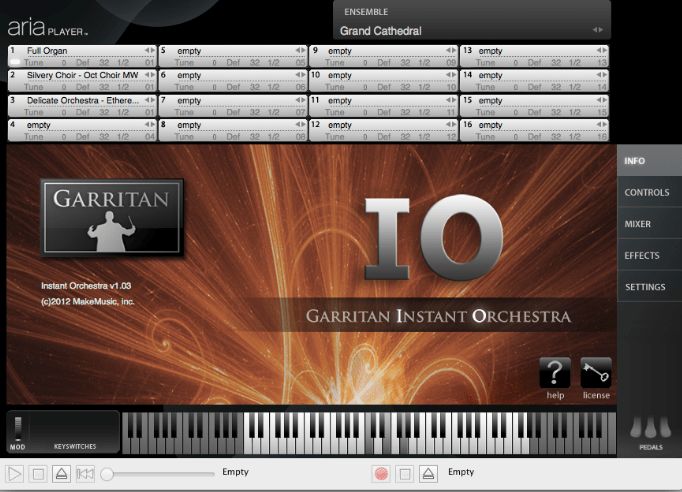This screenshot has height=492, width=682.
Task: Open empty slot 16 instrument menu
Action: pos(536,125)
